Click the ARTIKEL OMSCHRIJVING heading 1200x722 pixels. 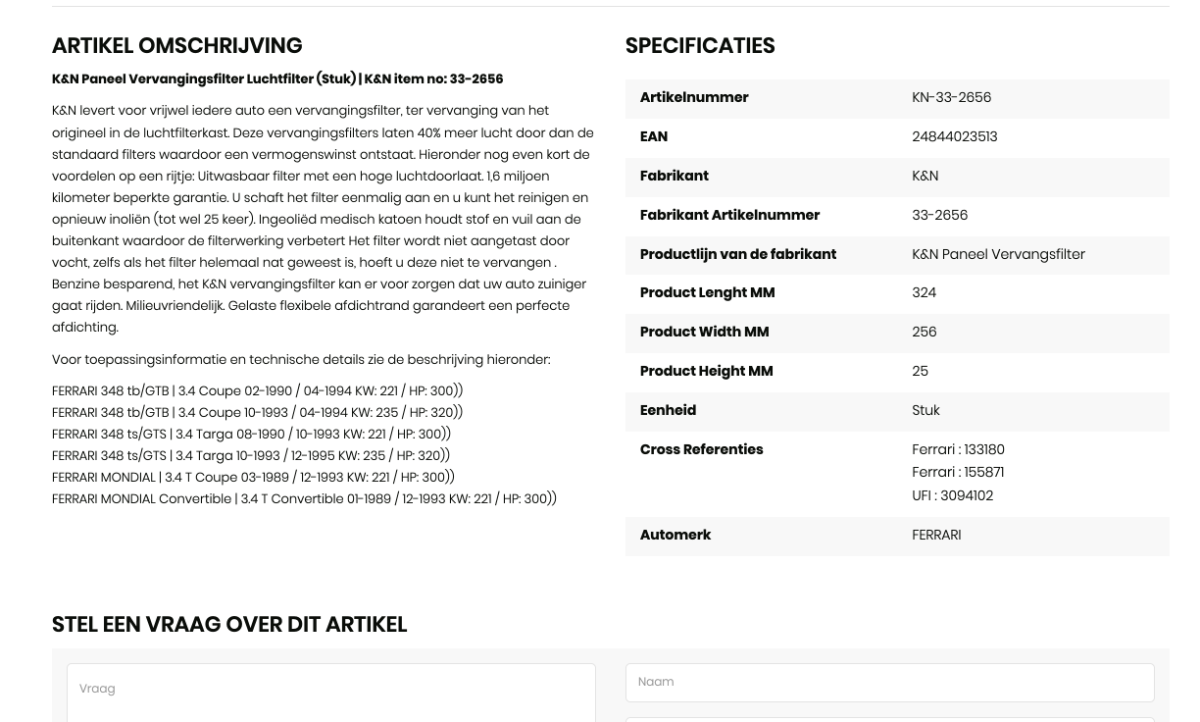click(177, 45)
